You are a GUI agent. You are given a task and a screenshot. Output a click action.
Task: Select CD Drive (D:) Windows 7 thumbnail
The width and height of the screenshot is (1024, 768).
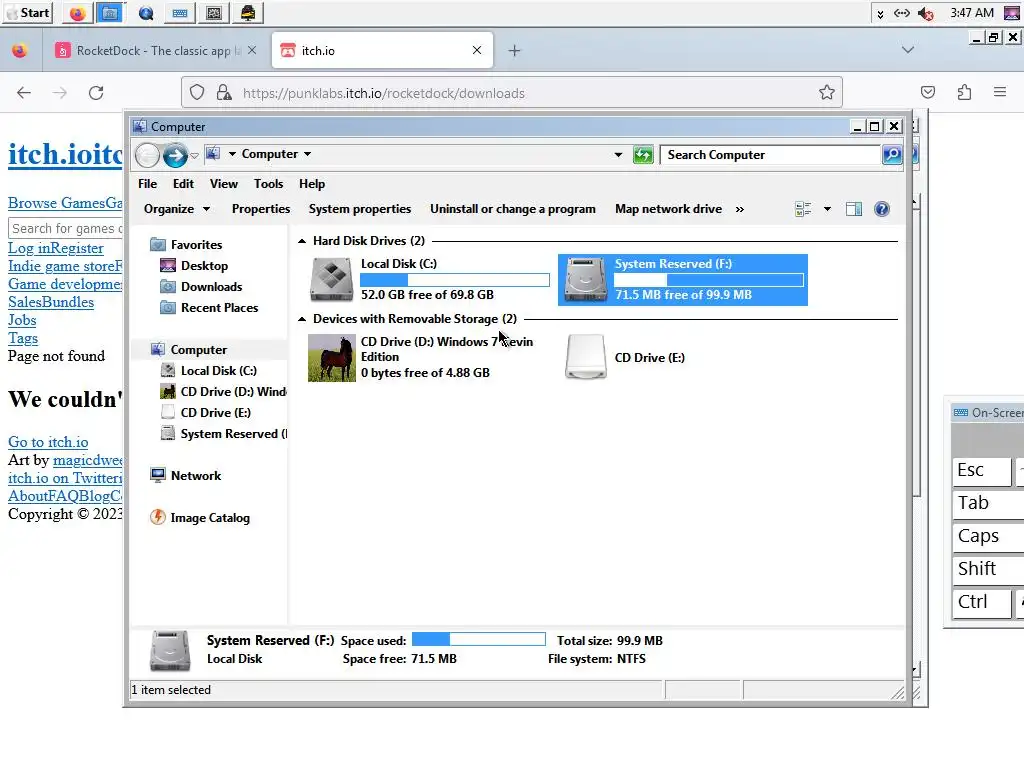pos(332,358)
